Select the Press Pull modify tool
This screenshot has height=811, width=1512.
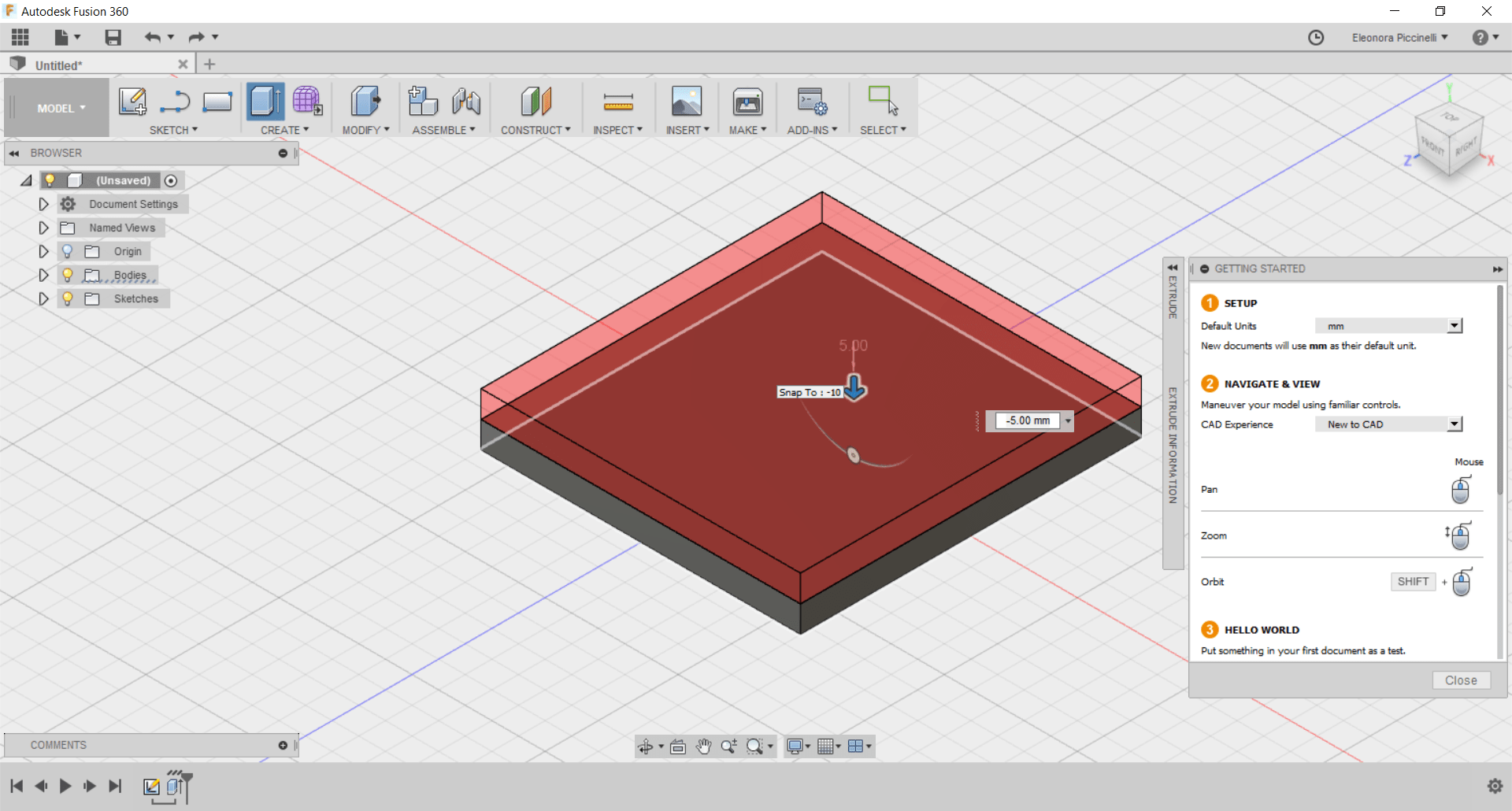(x=365, y=102)
